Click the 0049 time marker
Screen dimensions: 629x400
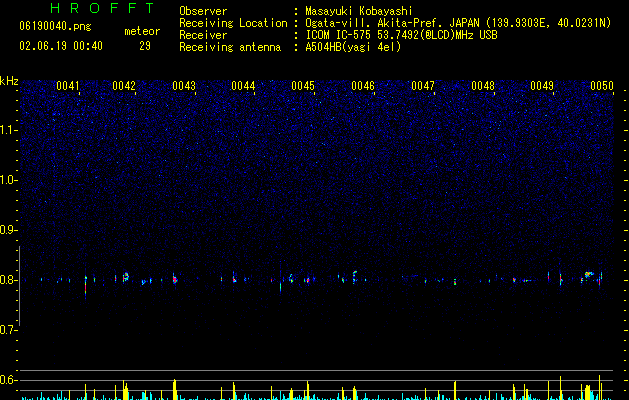tap(542, 86)
